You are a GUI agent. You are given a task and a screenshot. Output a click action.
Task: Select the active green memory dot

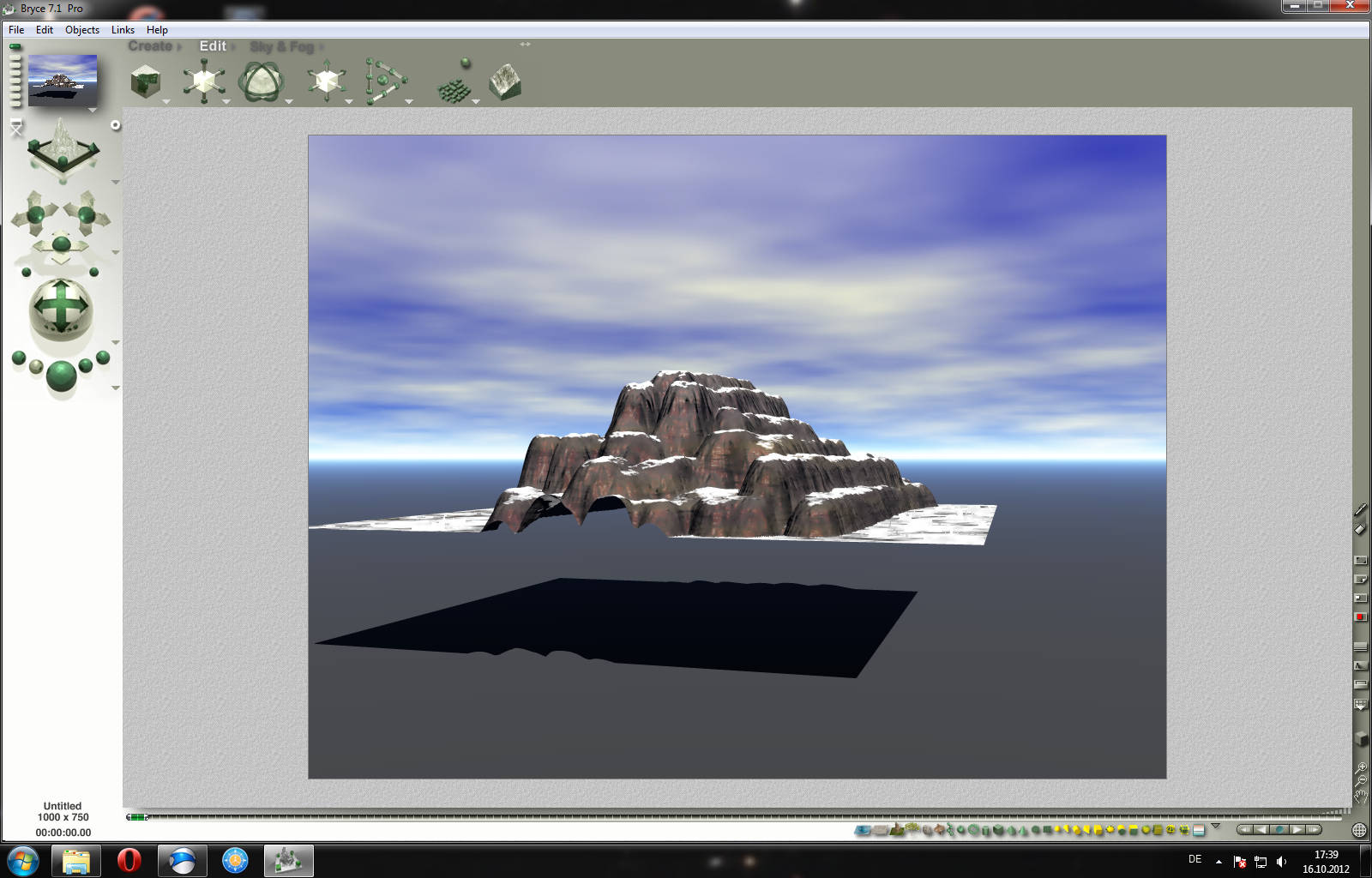tap(15, 47)
